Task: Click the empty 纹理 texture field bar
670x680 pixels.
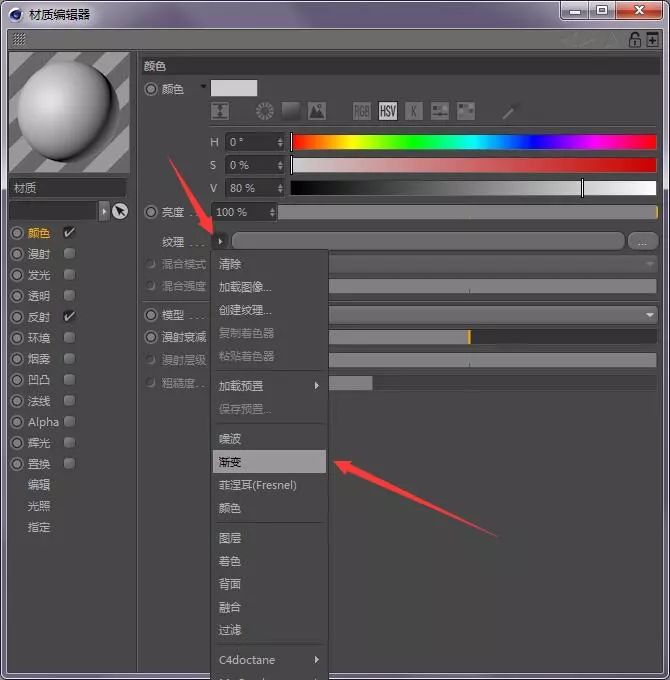Action: pyautogui.click(x=428, y=241)
